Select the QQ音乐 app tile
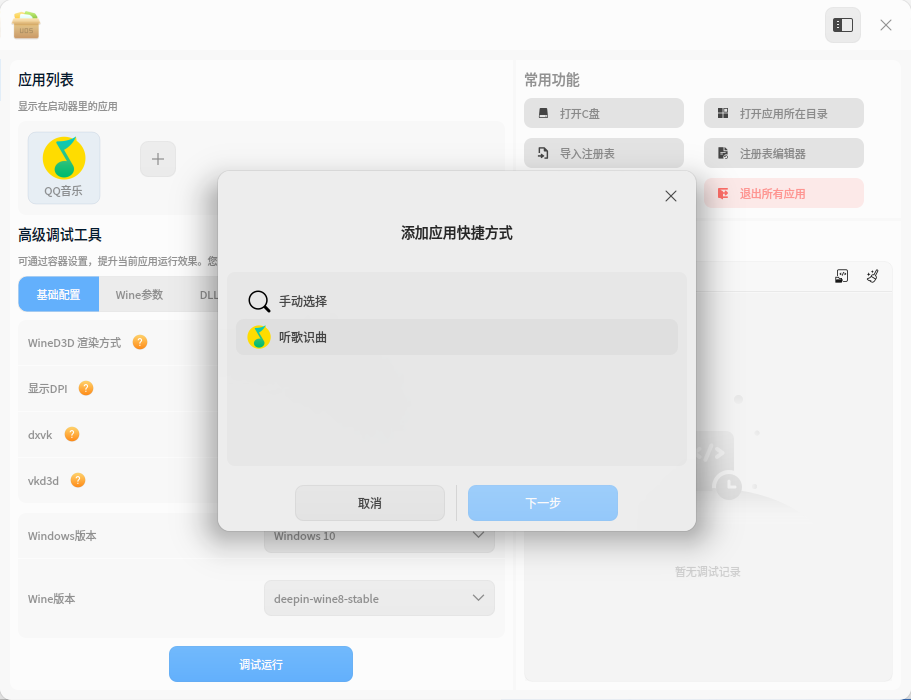 [x=64, y=168]
